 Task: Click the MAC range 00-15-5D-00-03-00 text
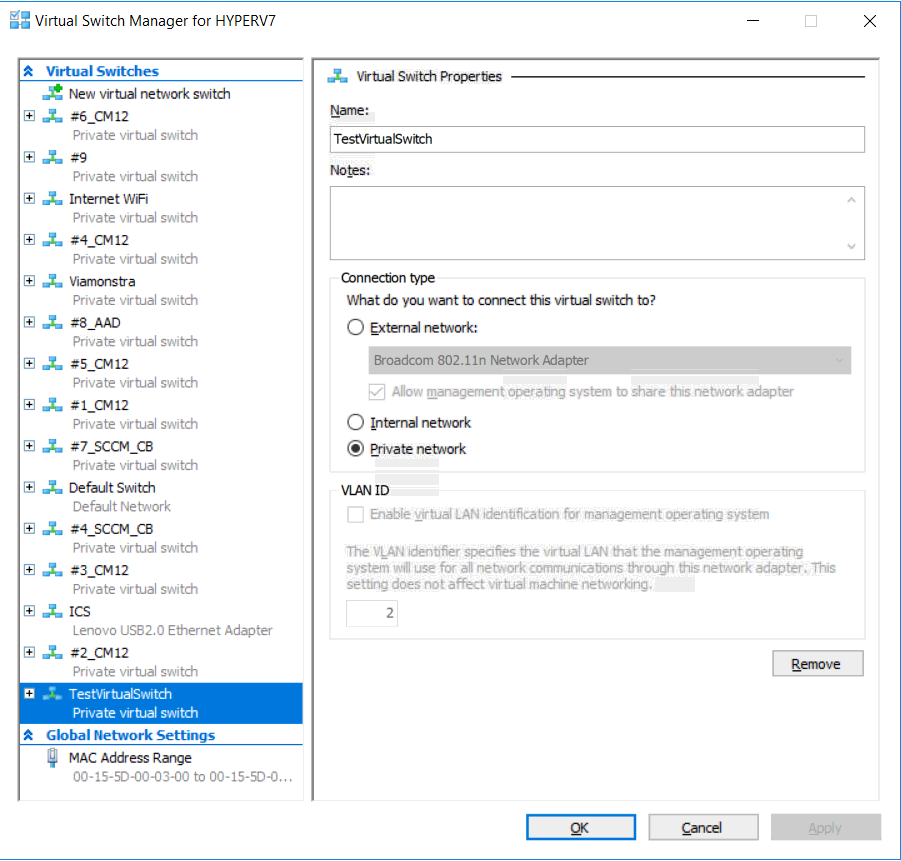point(183,777)
